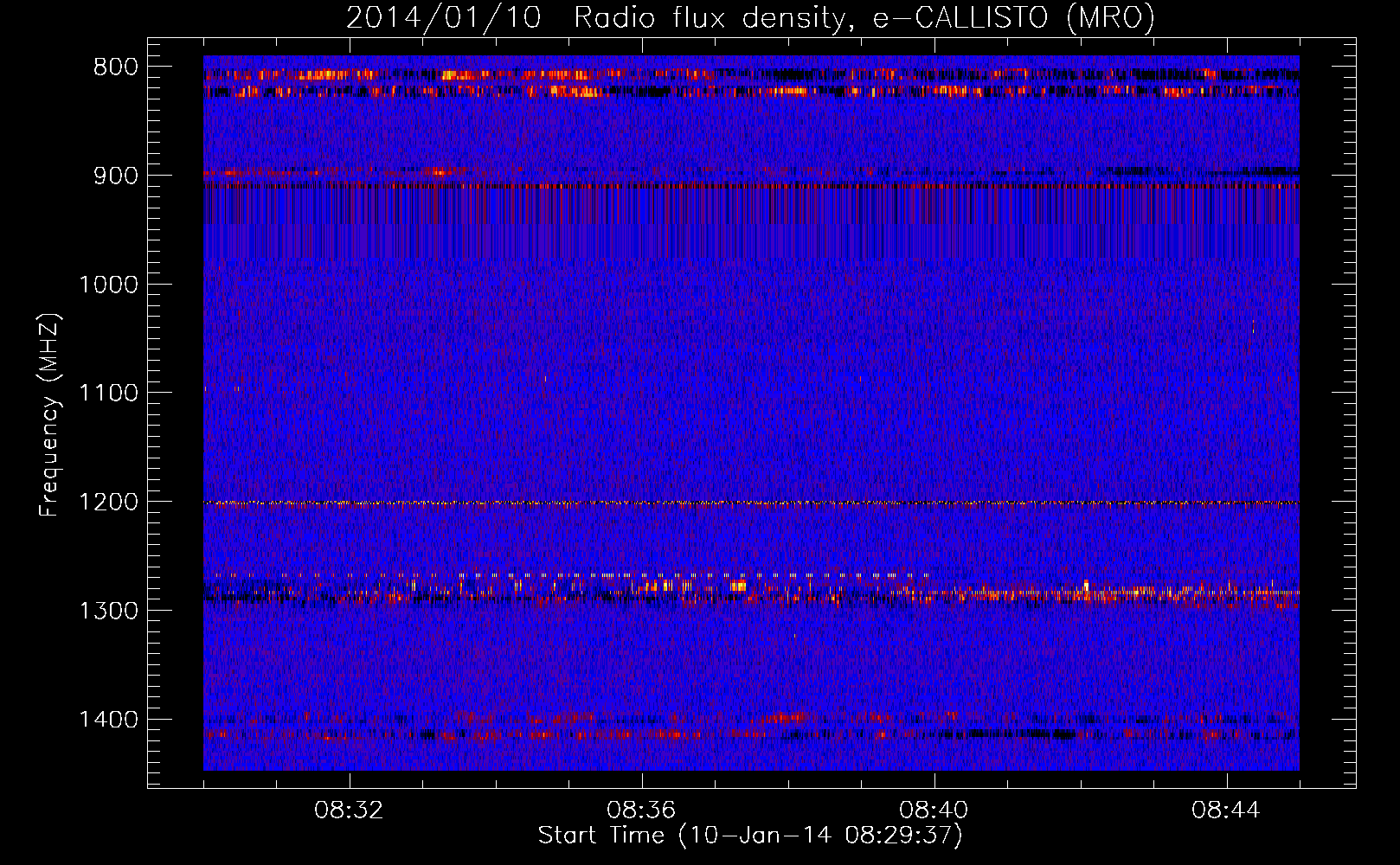This screenshot has height=865, width=1400.
Task: Click the thin bright emission line at 1200 MHz
Action: [751, 503]
